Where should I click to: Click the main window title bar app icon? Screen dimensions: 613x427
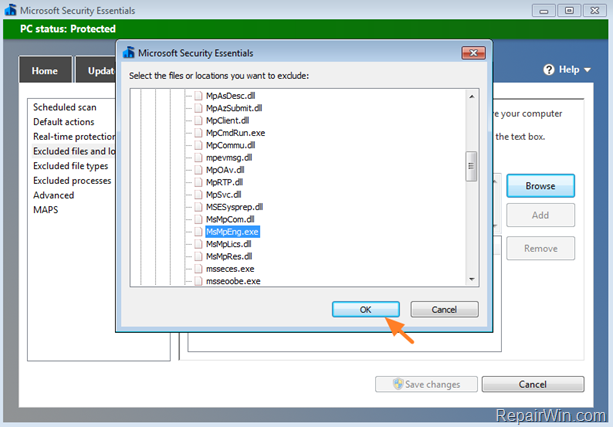[x=11, y=10]
